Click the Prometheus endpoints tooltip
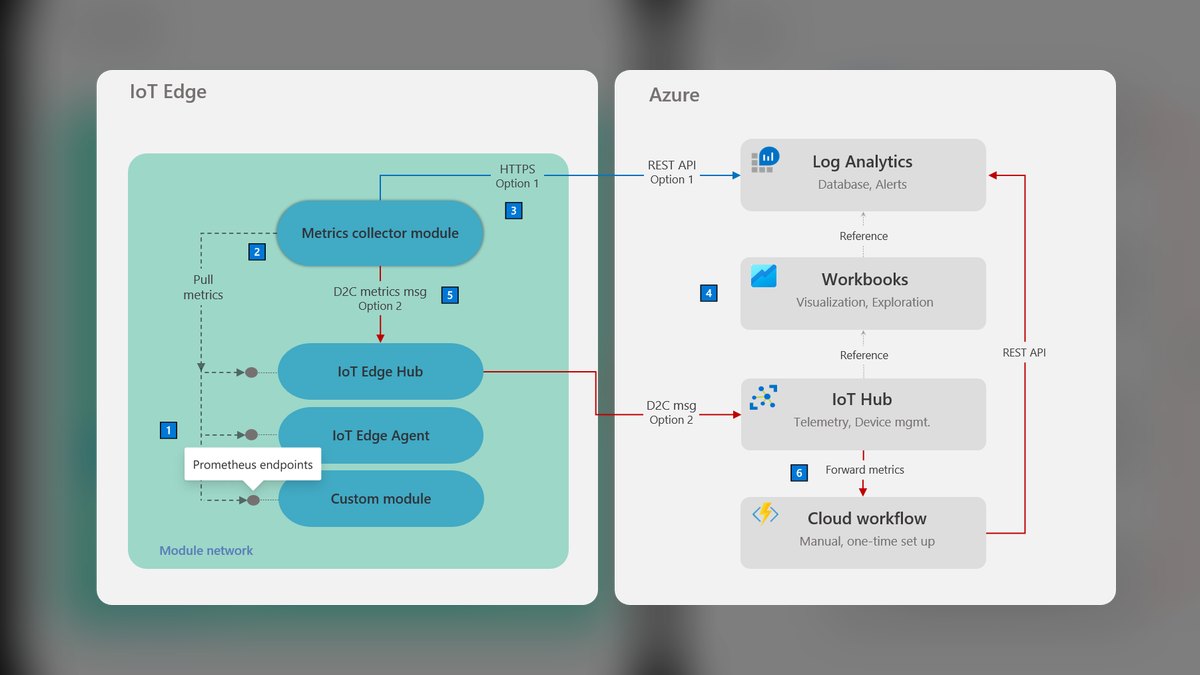Screen dimensions: 1200x675 point(253,465)
